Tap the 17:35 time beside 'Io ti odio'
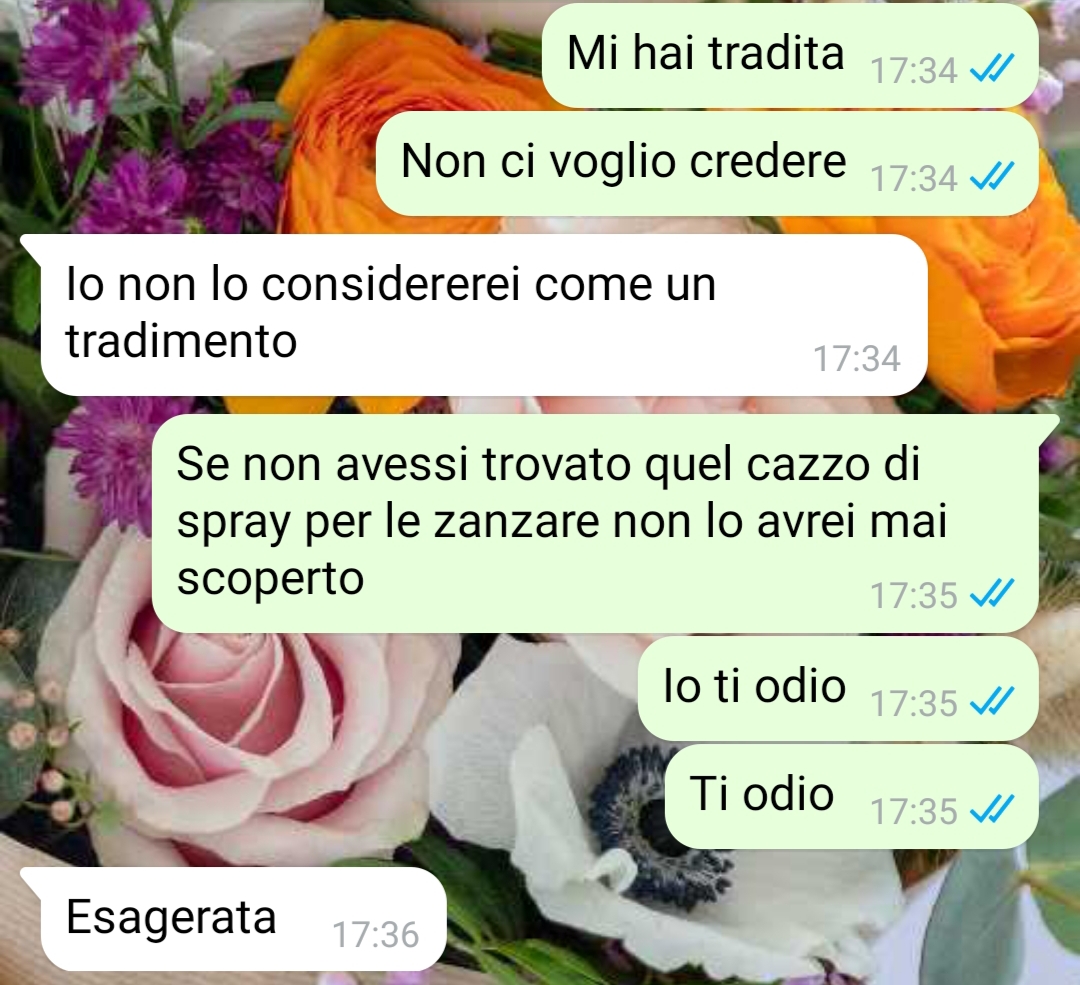 [x=913, y=703]
